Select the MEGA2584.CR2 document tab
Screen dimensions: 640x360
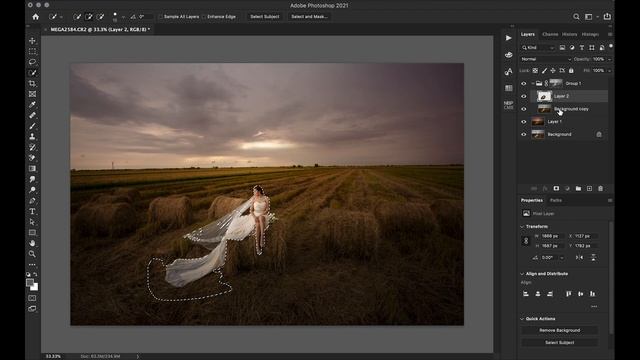pyautogui.click(x=100, y=29)
